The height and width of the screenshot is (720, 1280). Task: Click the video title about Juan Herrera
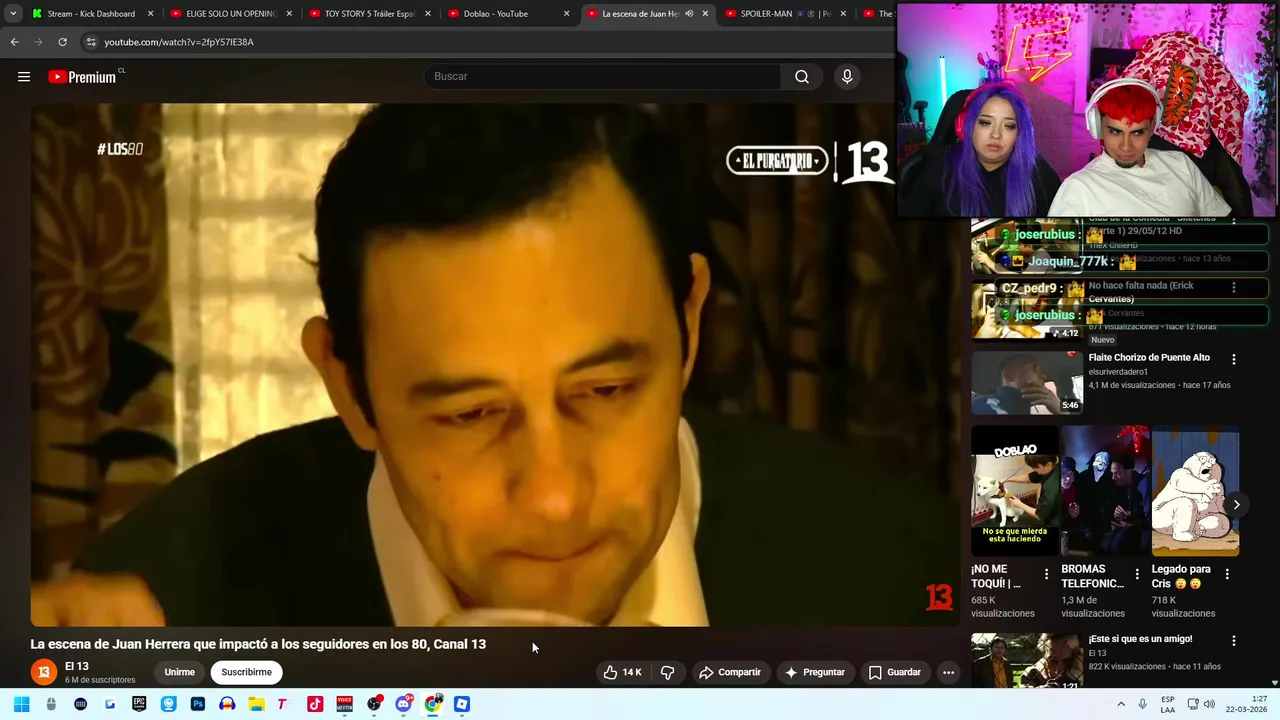pyautogui.click(x=258, y=644)
